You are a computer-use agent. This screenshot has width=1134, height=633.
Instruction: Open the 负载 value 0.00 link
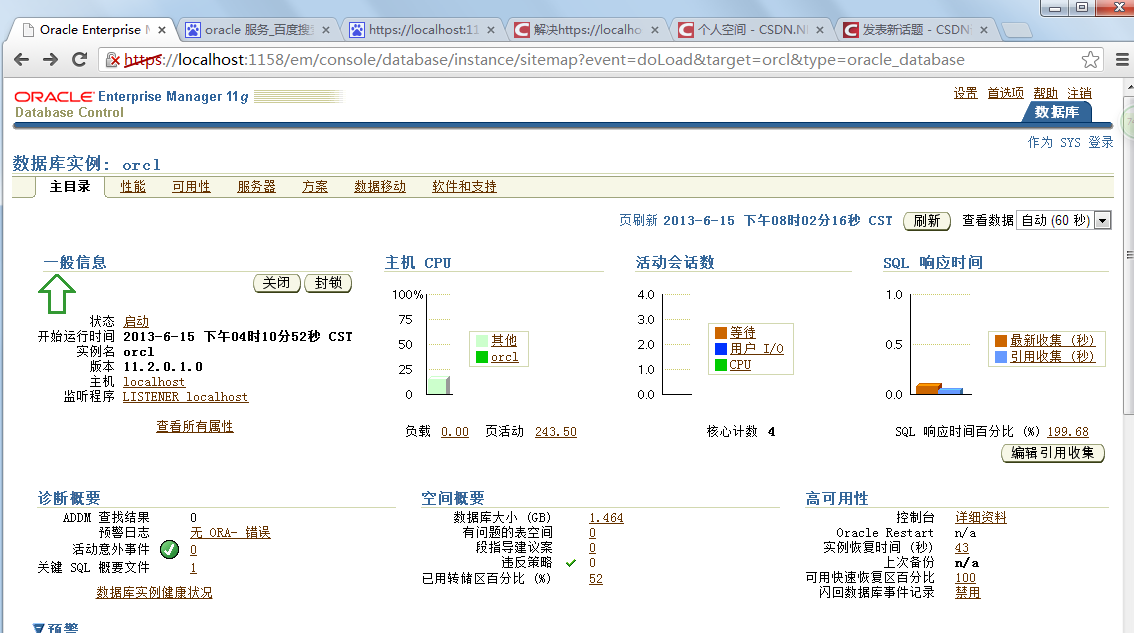pyautogui.click(x=455, y=432)
